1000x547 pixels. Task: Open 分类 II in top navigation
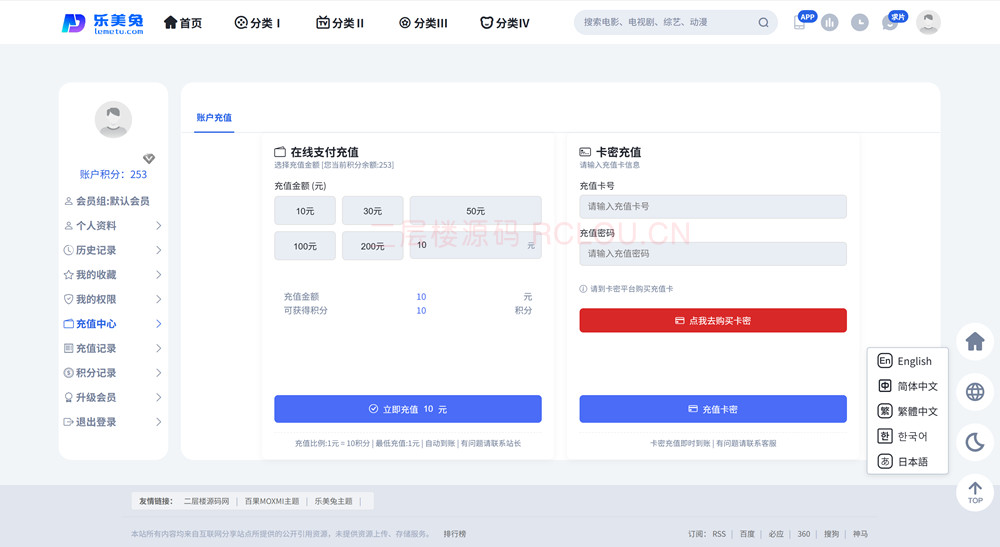pos(340,22)
